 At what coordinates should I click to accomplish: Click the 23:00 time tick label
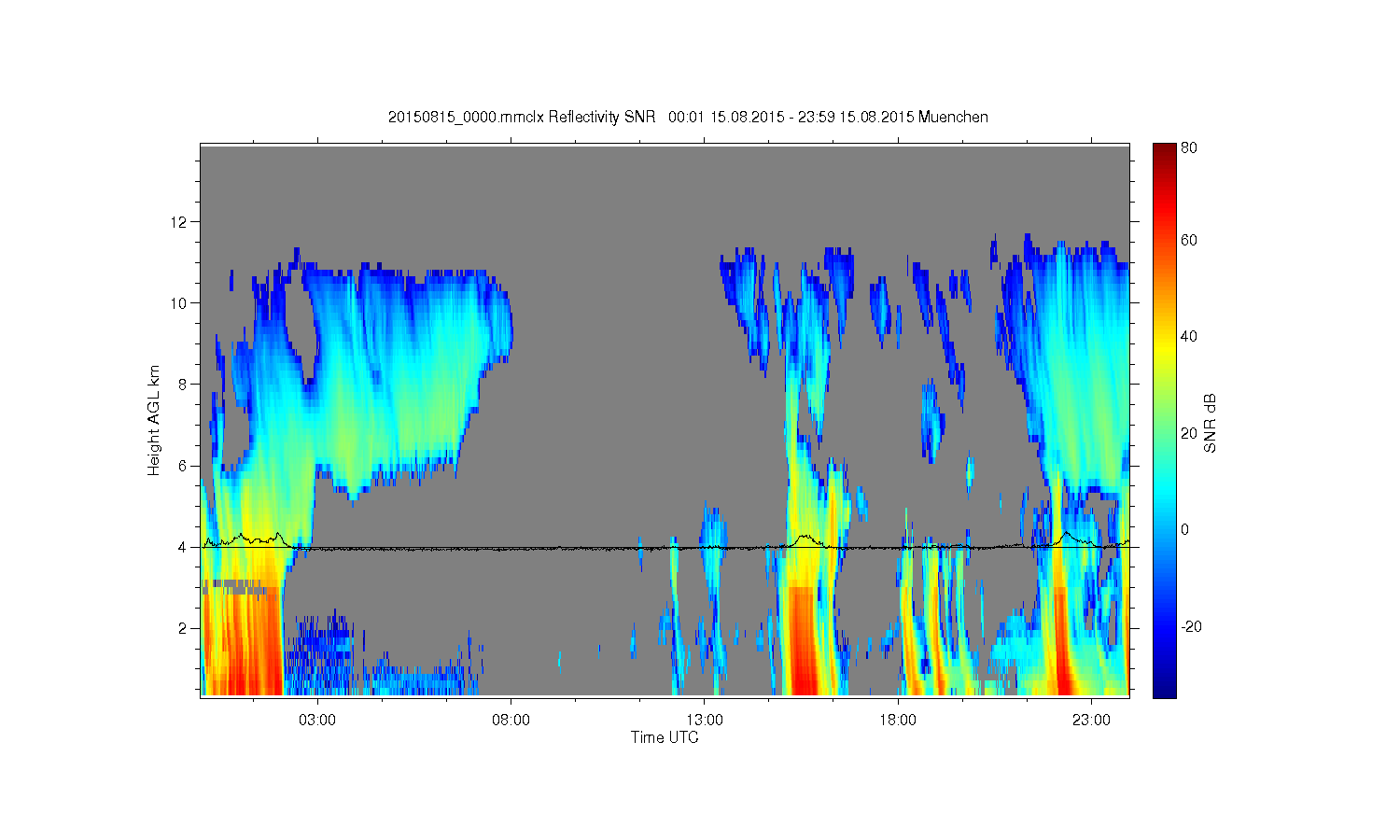tap(1091, 721)
